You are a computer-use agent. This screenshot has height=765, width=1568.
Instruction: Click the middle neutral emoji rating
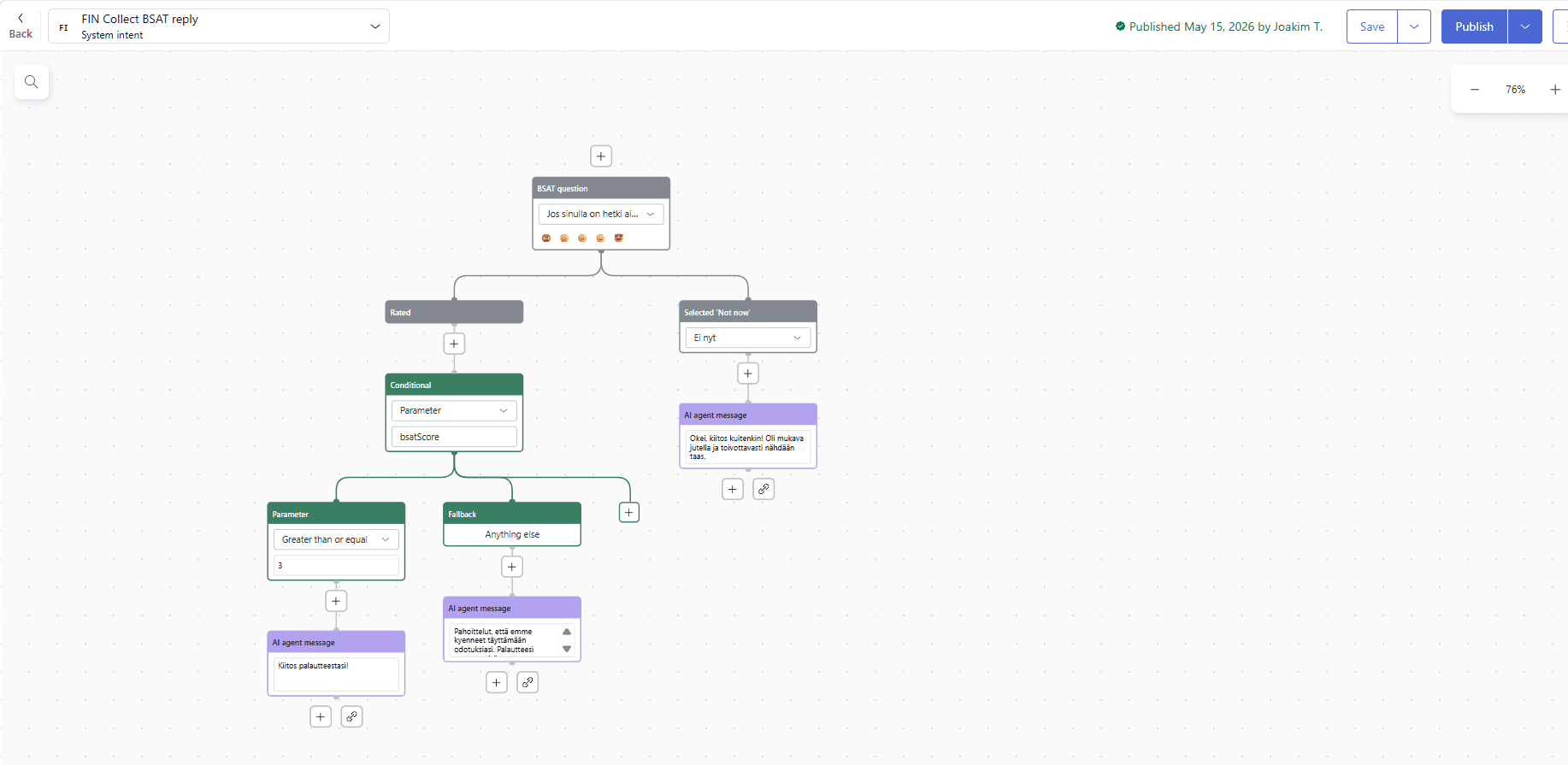[x=582, y=238]
